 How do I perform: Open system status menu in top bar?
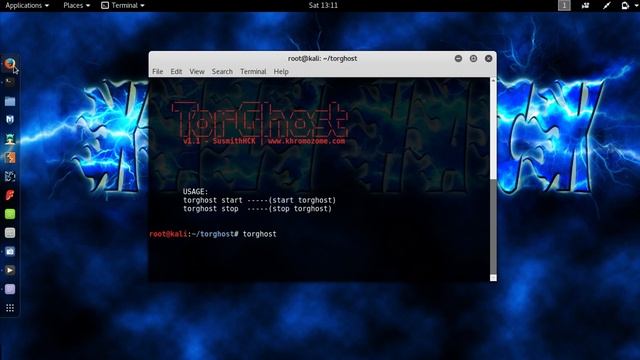629,5
